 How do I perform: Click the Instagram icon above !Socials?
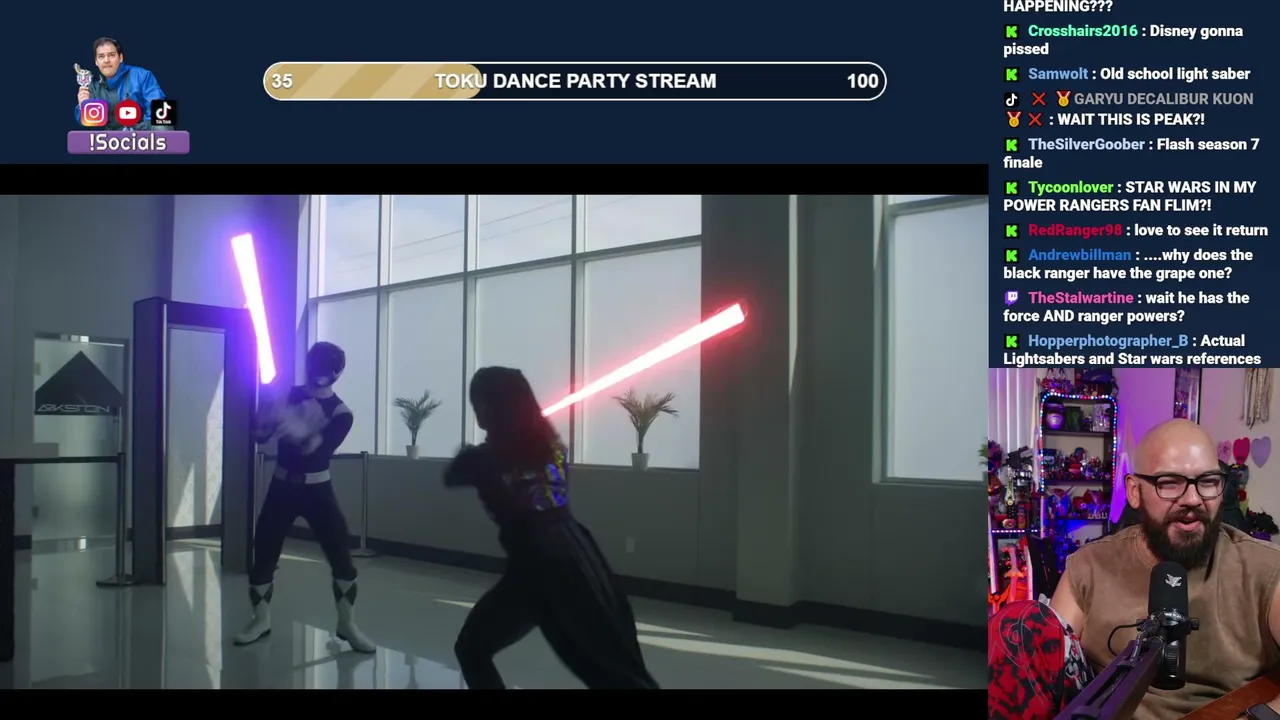(x=94, y=113)
